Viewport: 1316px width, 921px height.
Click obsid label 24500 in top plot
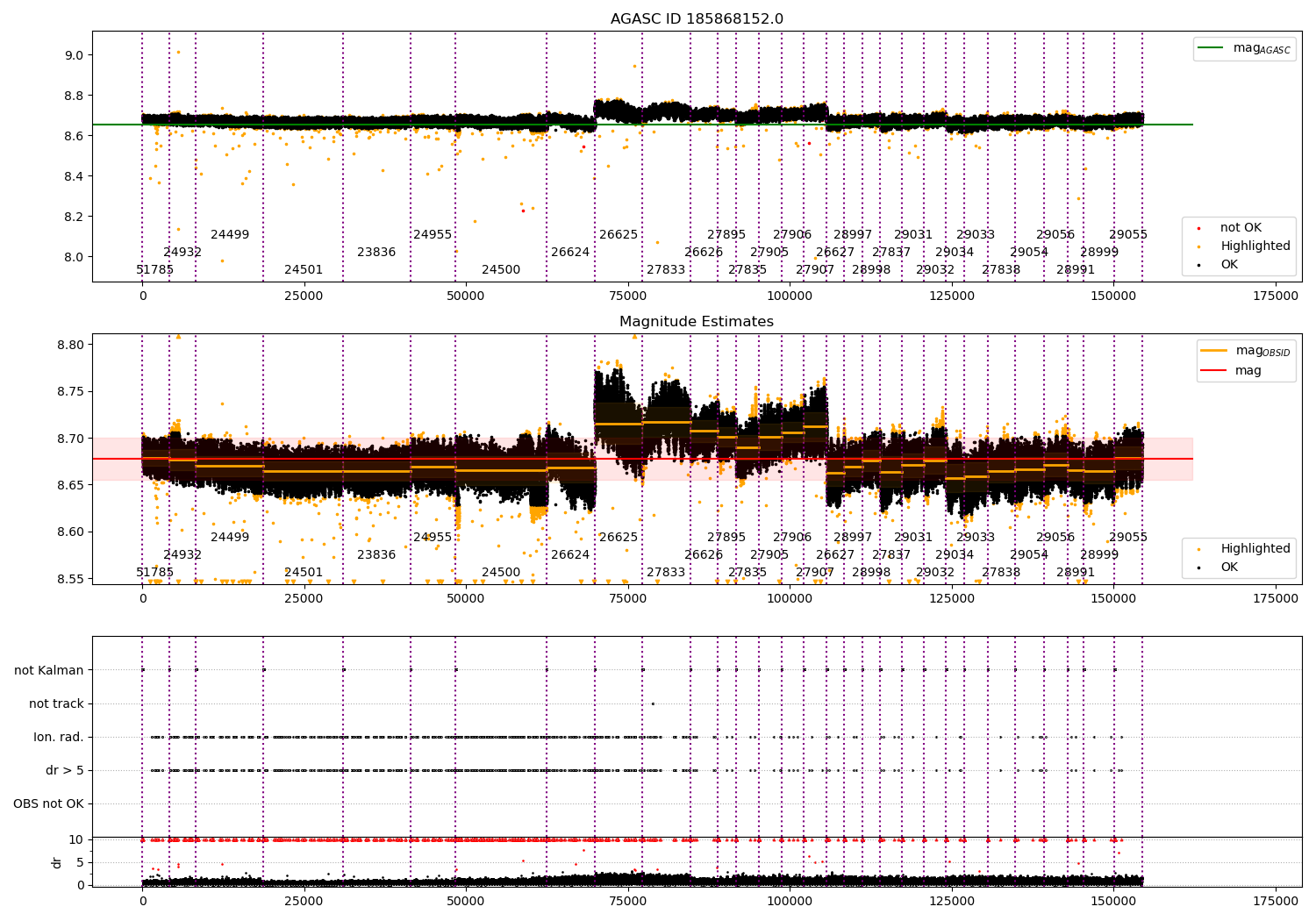pos(501,269)
